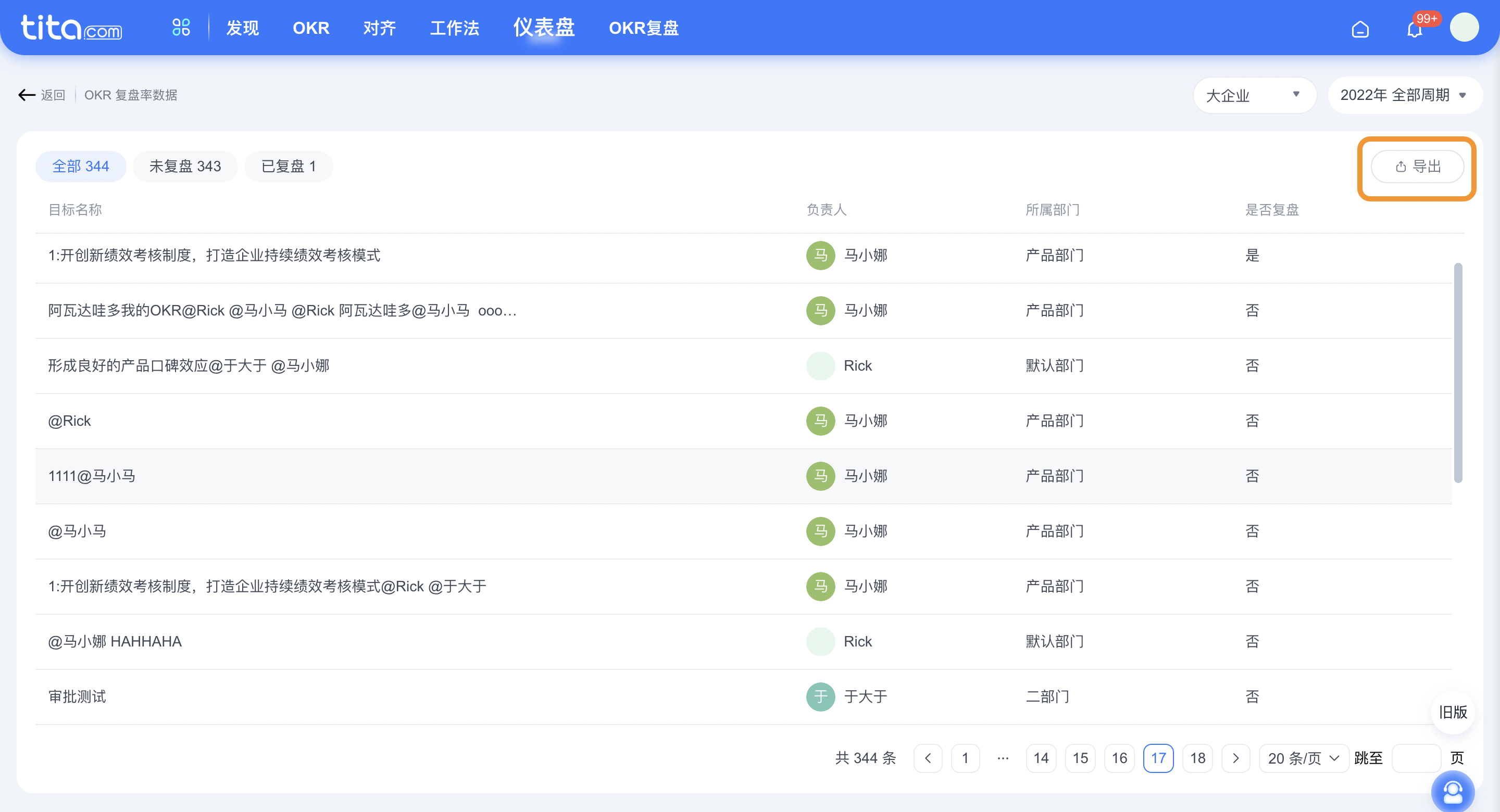Open the @马小马 objective row
The width and height of the screenshot is (1500, 812).
[x=744, y=531]
